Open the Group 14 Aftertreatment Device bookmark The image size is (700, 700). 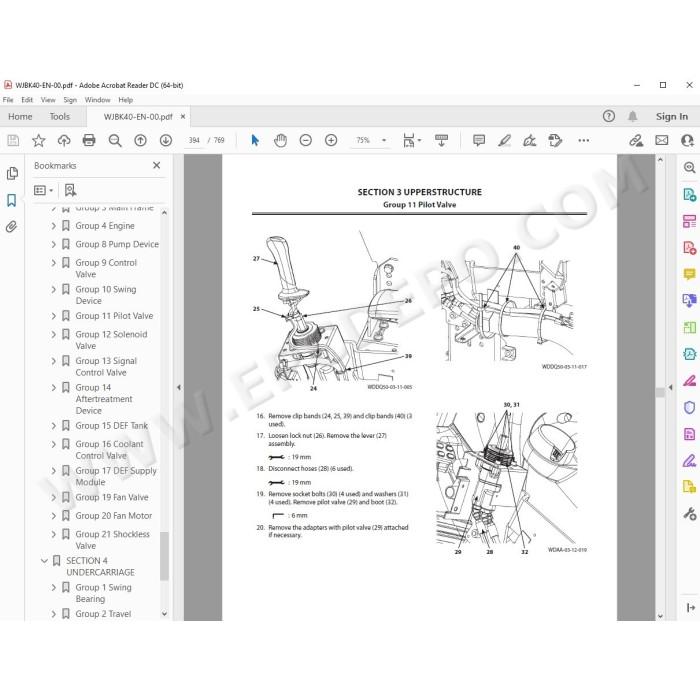click(104, 399)
